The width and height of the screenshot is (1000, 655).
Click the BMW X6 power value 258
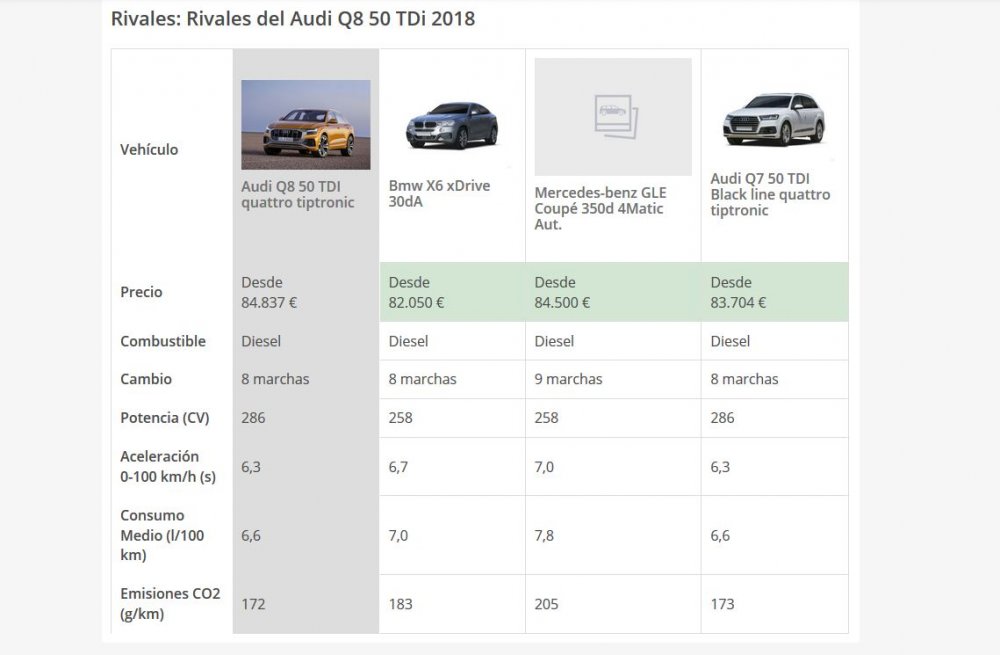pyautogui.click(x=401, y=418)
